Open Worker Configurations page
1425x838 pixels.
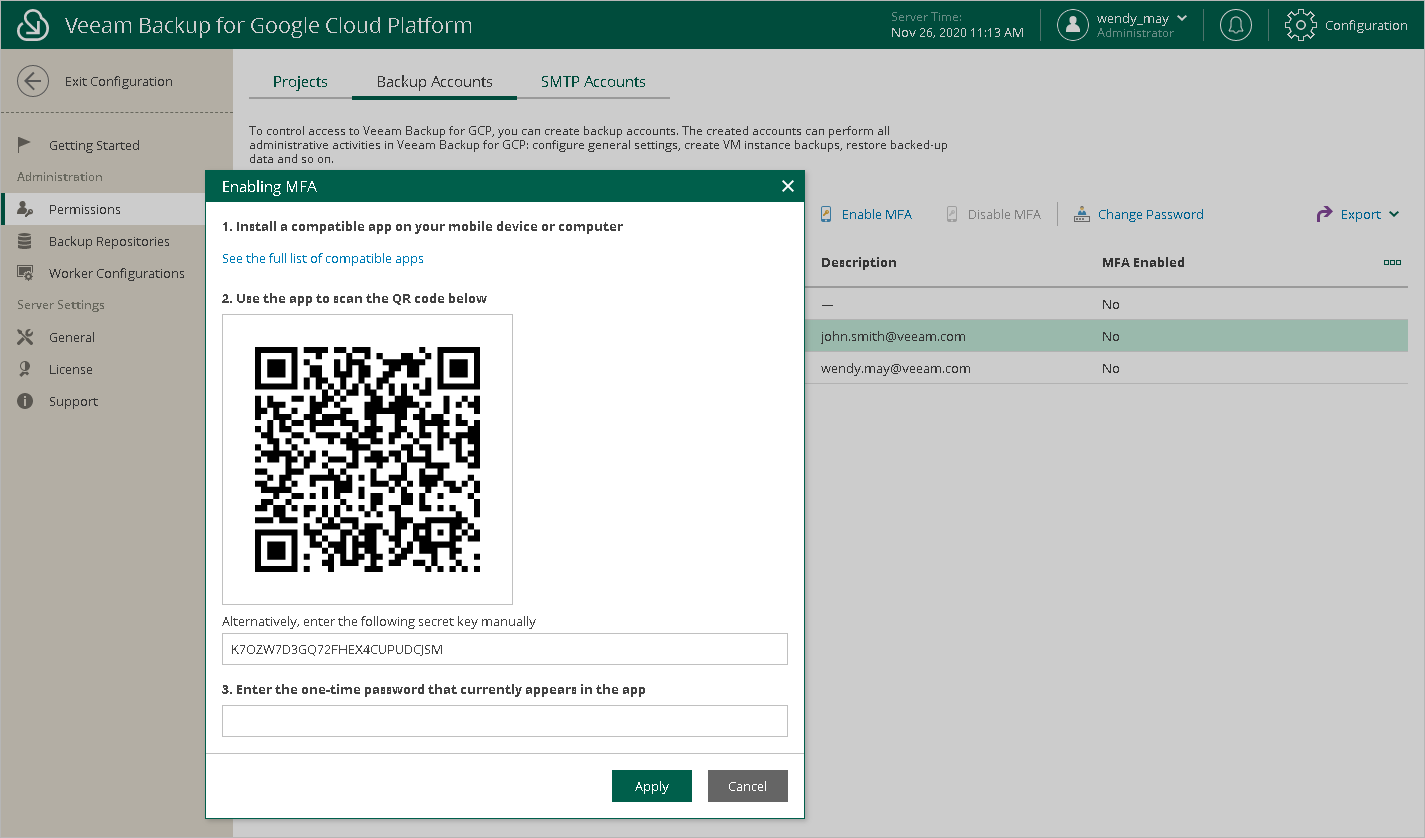coord(117,273)
